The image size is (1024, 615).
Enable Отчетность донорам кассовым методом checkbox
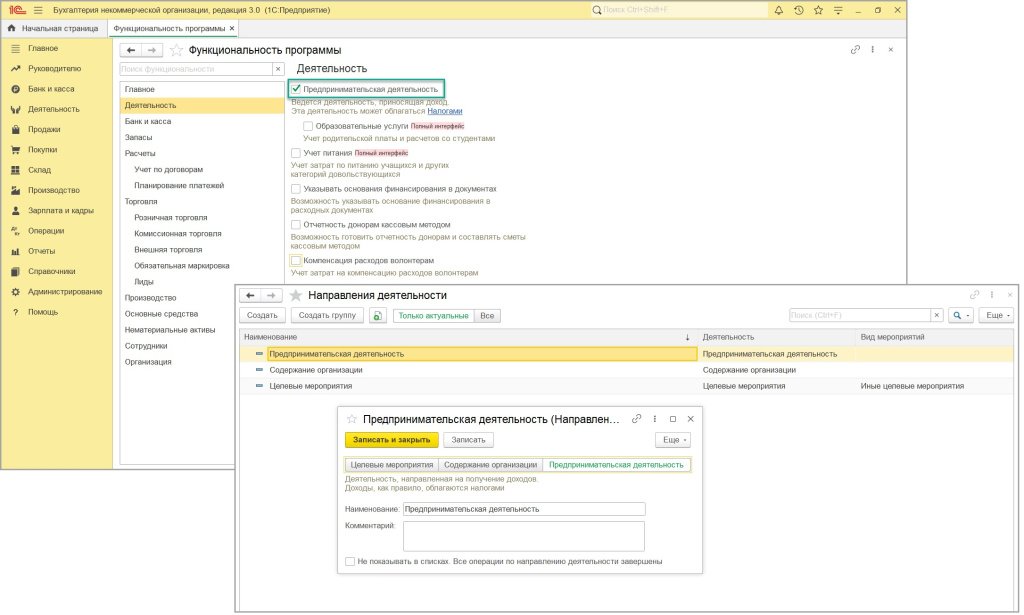coord(296,225)
